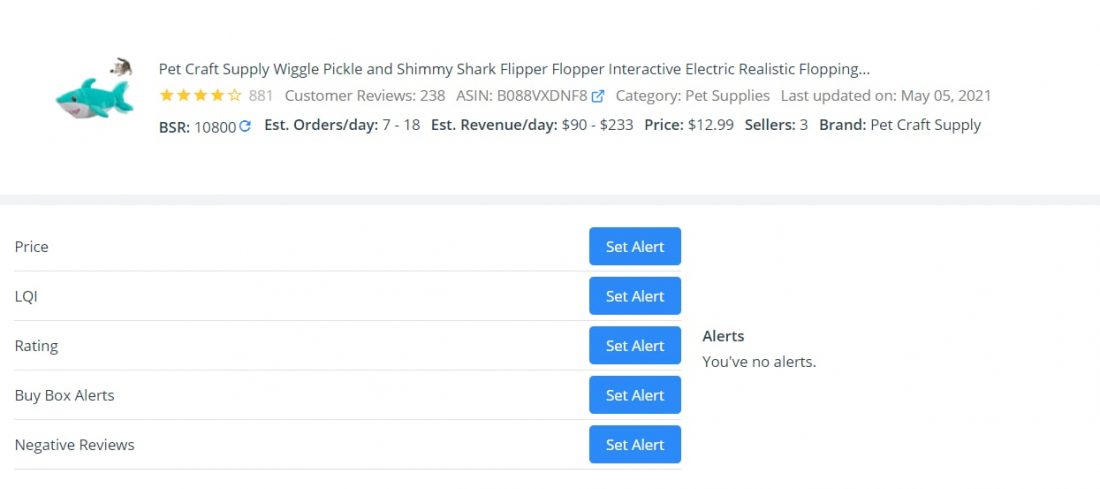Set Alert for LQI

click(x=635, y=296)
